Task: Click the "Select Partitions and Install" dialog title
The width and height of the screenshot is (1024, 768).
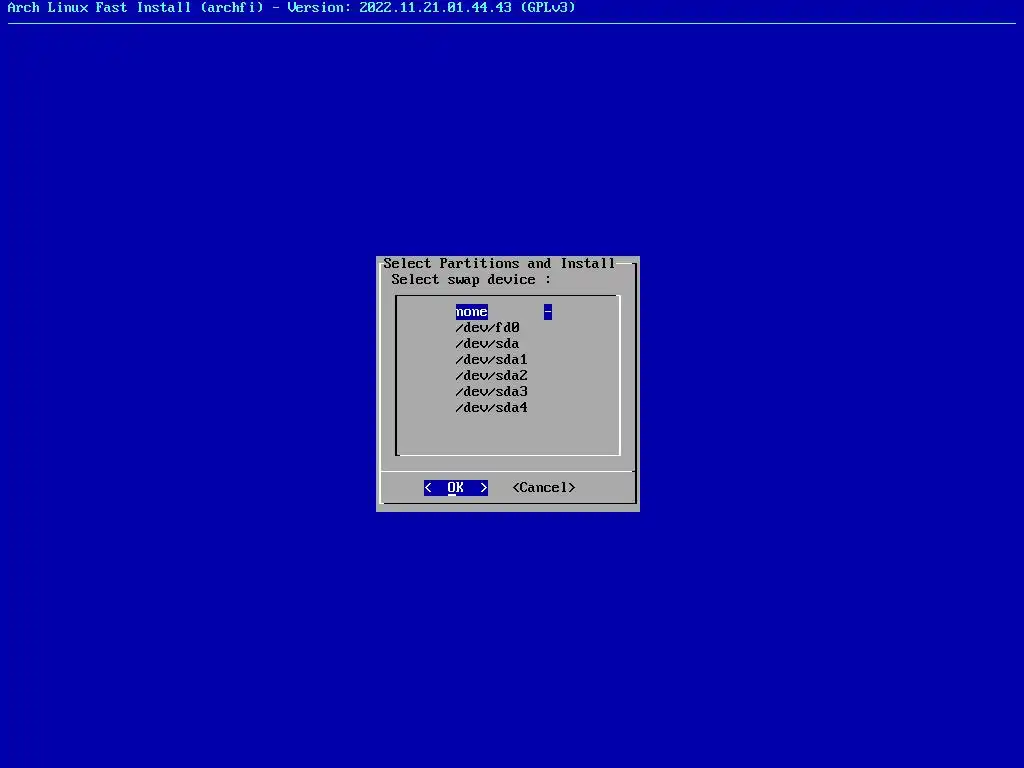Action: pyautogui.click(x=499, y=263)
